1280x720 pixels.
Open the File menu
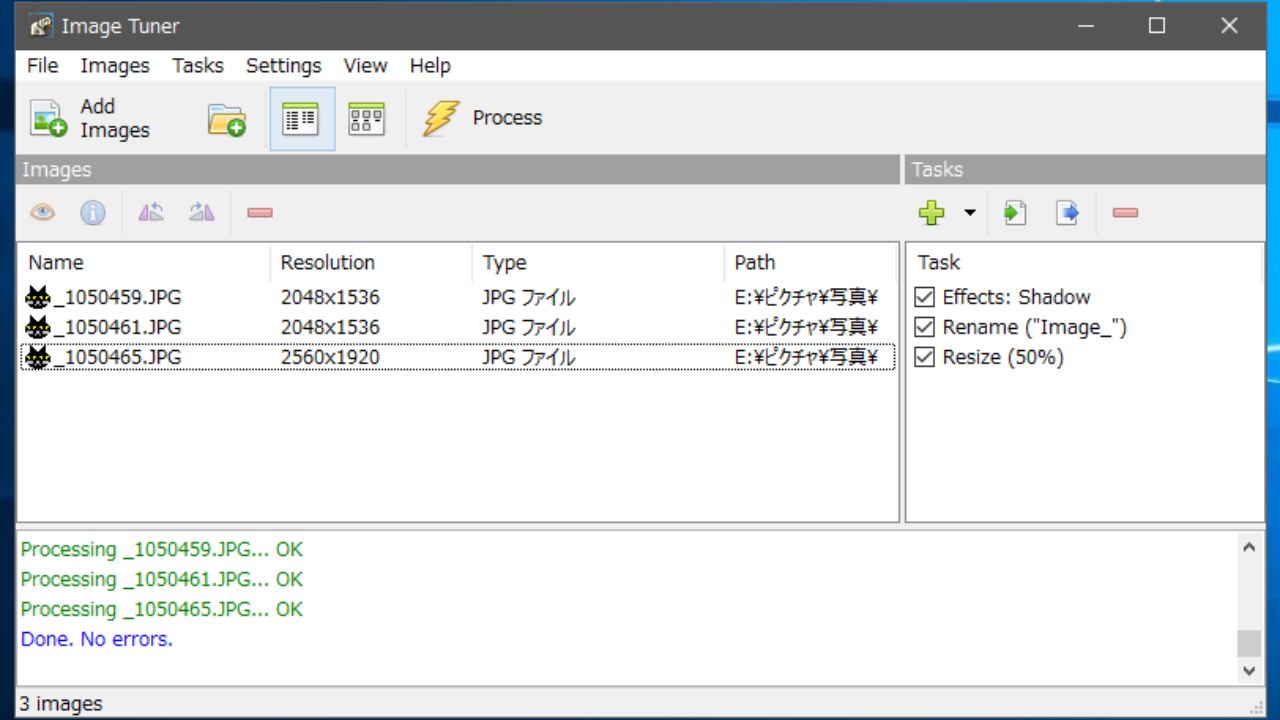click(42, 65)
